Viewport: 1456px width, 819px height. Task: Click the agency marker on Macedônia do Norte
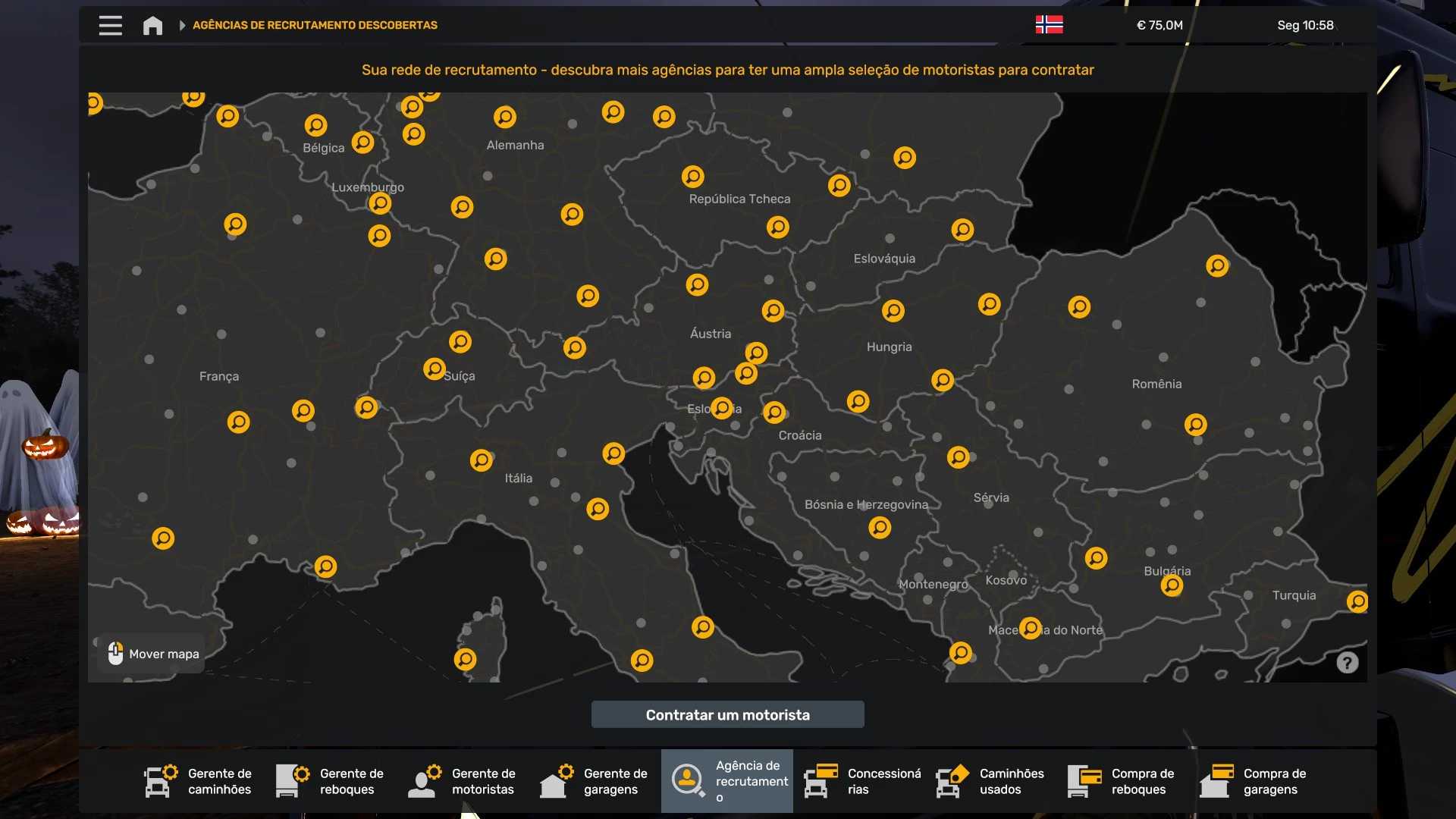coord(1030,628)
